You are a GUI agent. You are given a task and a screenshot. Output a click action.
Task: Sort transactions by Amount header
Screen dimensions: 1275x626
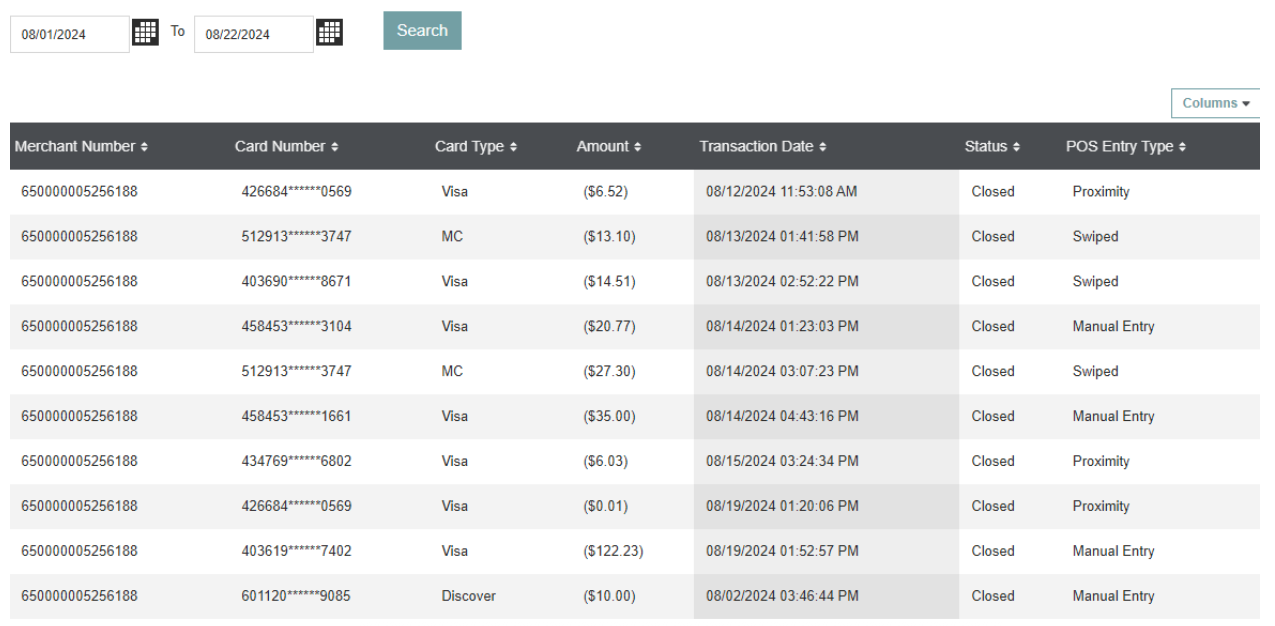point(607,147)
